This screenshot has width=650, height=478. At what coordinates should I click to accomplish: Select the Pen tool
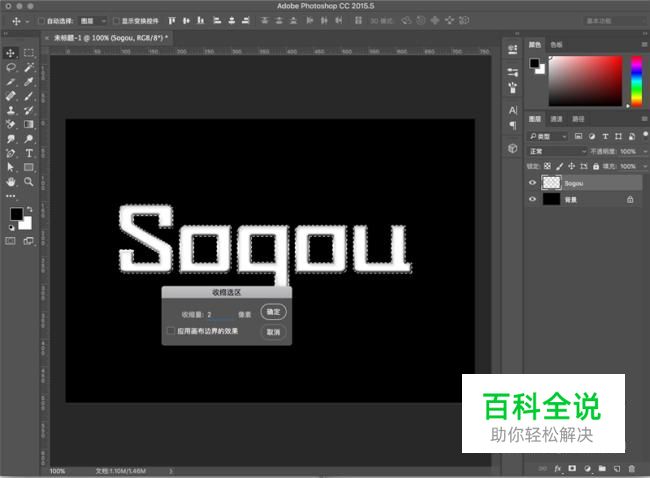coord(11,153)
